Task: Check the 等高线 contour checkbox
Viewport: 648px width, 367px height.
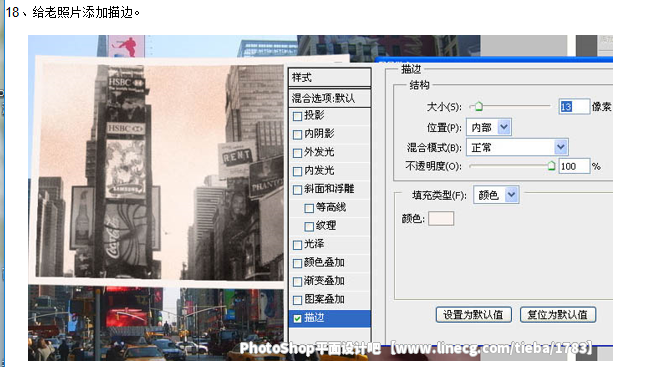Action: (x=309, y=208)
